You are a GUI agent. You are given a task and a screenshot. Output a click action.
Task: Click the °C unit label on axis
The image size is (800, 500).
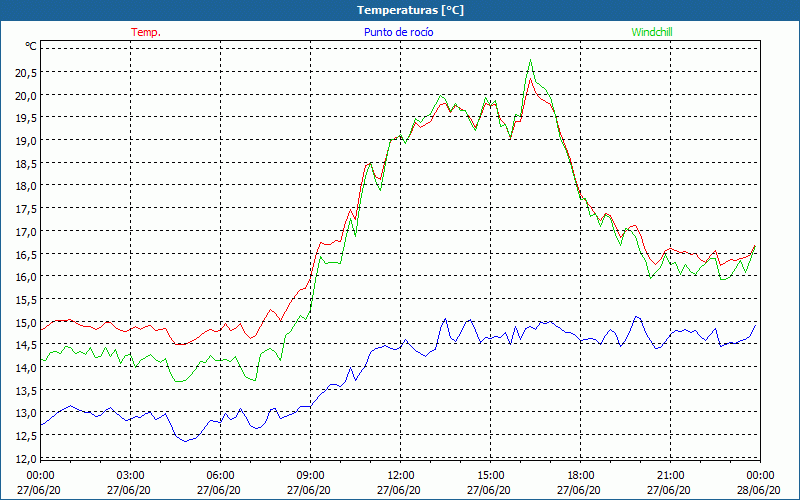[31, 46]
